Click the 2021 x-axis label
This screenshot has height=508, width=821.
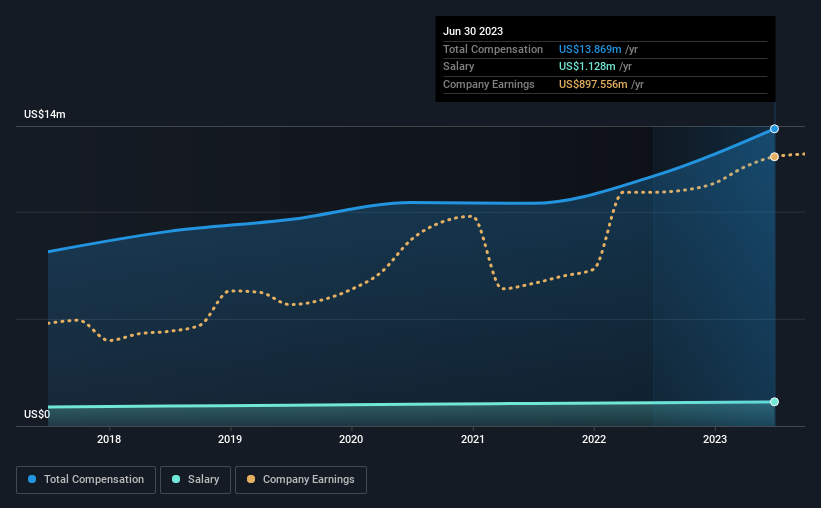point(473,439)
